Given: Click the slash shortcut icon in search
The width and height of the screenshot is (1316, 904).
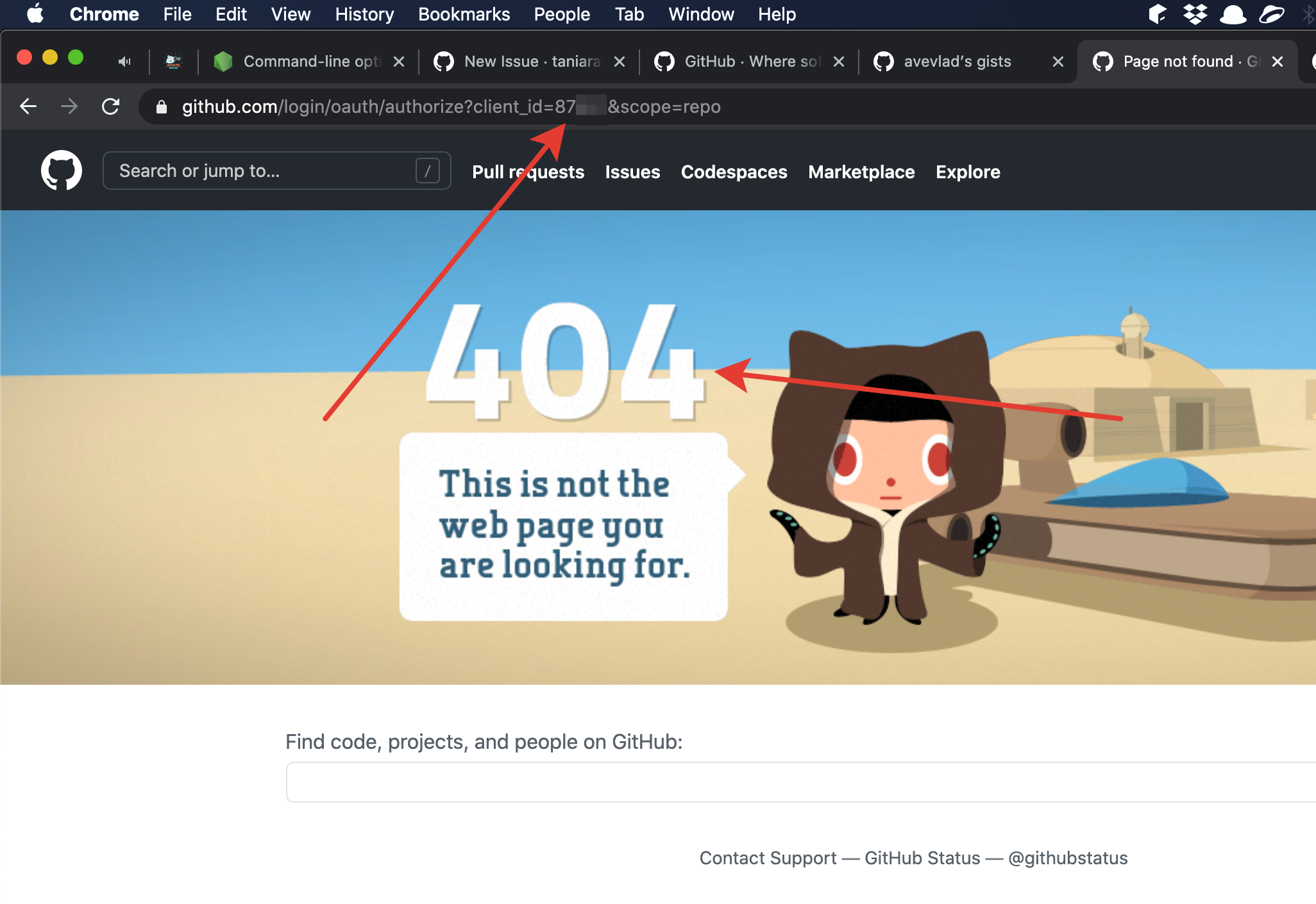Looking at the screenshot, I should pos(427,171).
